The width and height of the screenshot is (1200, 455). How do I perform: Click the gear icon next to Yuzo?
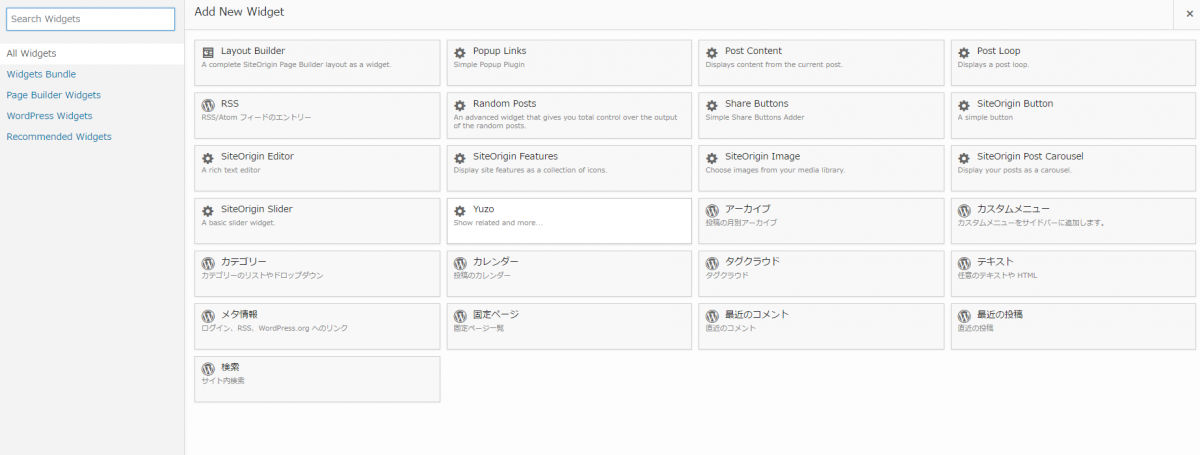[460, 211]
